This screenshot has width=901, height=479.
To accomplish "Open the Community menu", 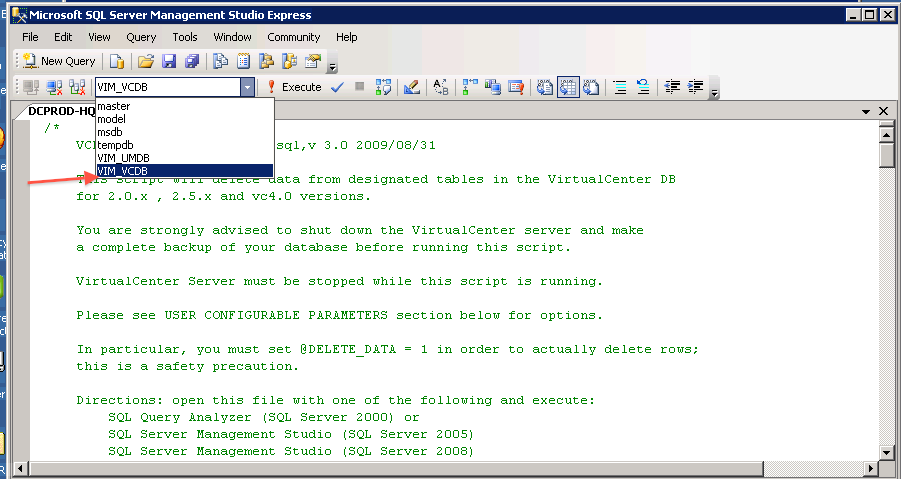I will pyautogui.click(x=294, y=37).
